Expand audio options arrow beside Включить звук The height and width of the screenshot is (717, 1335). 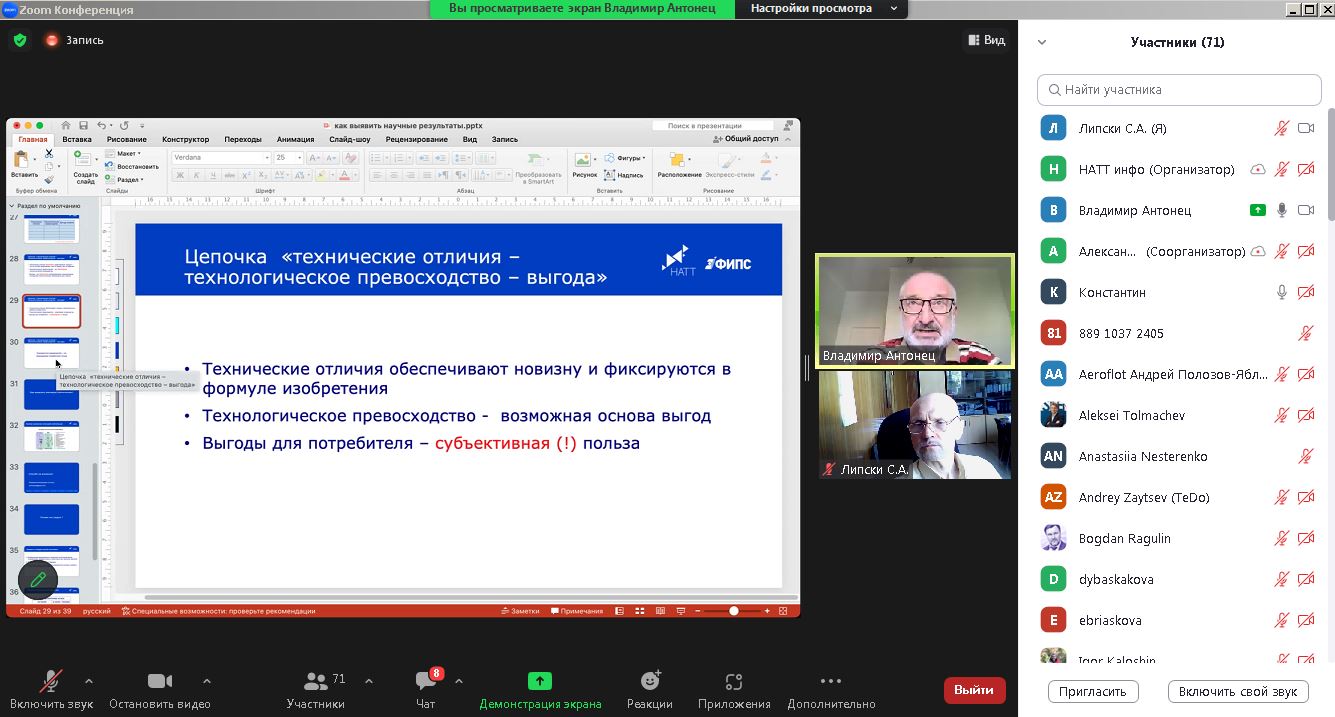(89, 681)
